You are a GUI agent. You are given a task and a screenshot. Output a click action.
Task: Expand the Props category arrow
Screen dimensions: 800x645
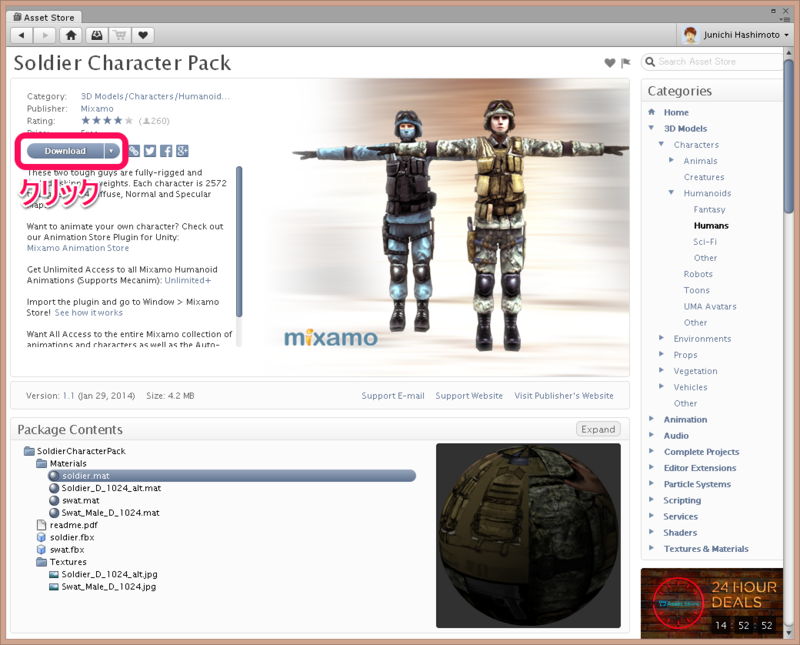(661, 354)
